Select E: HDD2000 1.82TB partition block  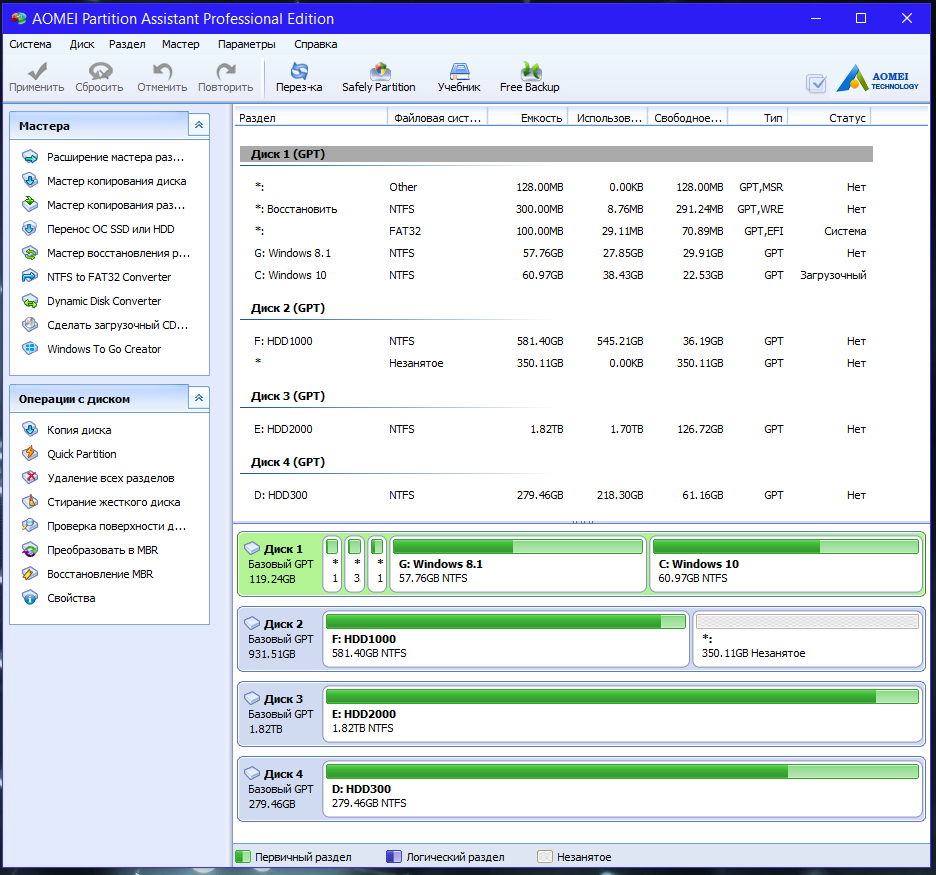tap(623, 714)
